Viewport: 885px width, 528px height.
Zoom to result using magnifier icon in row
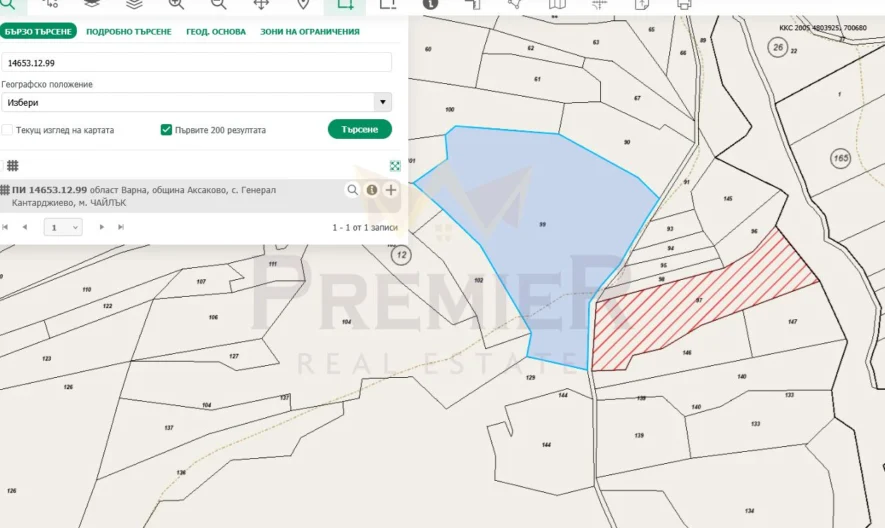click(x=352, y=190)
